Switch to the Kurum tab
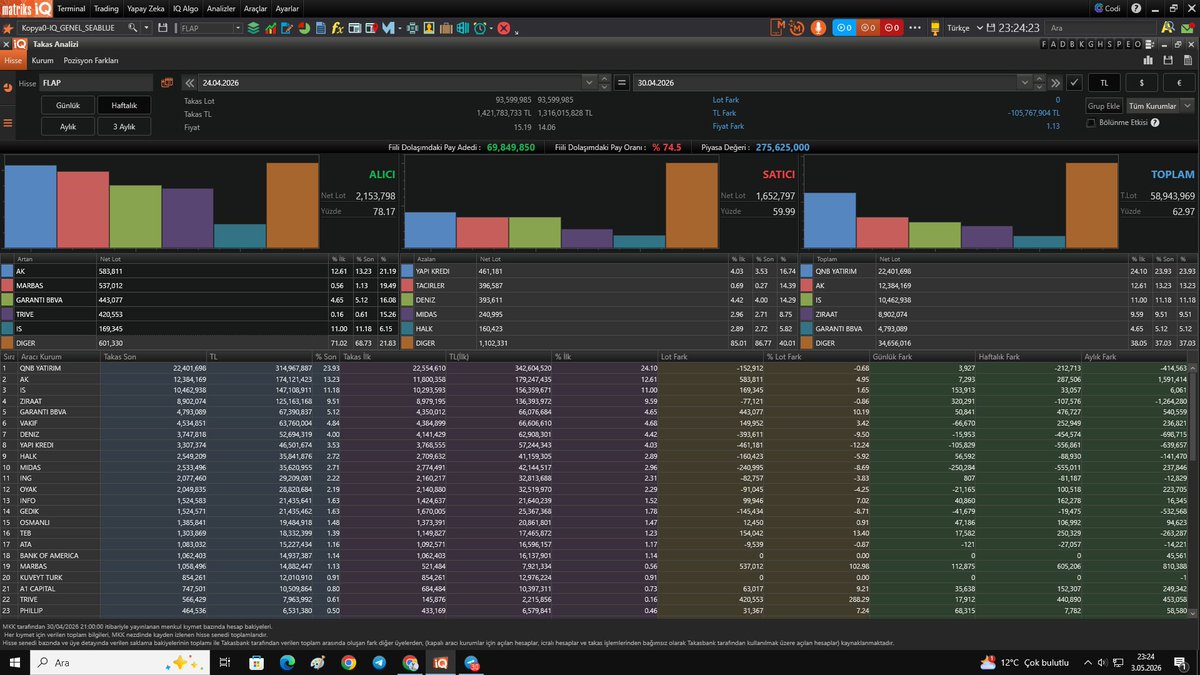This screenshot has width=1200, height=675. [42, 61]
